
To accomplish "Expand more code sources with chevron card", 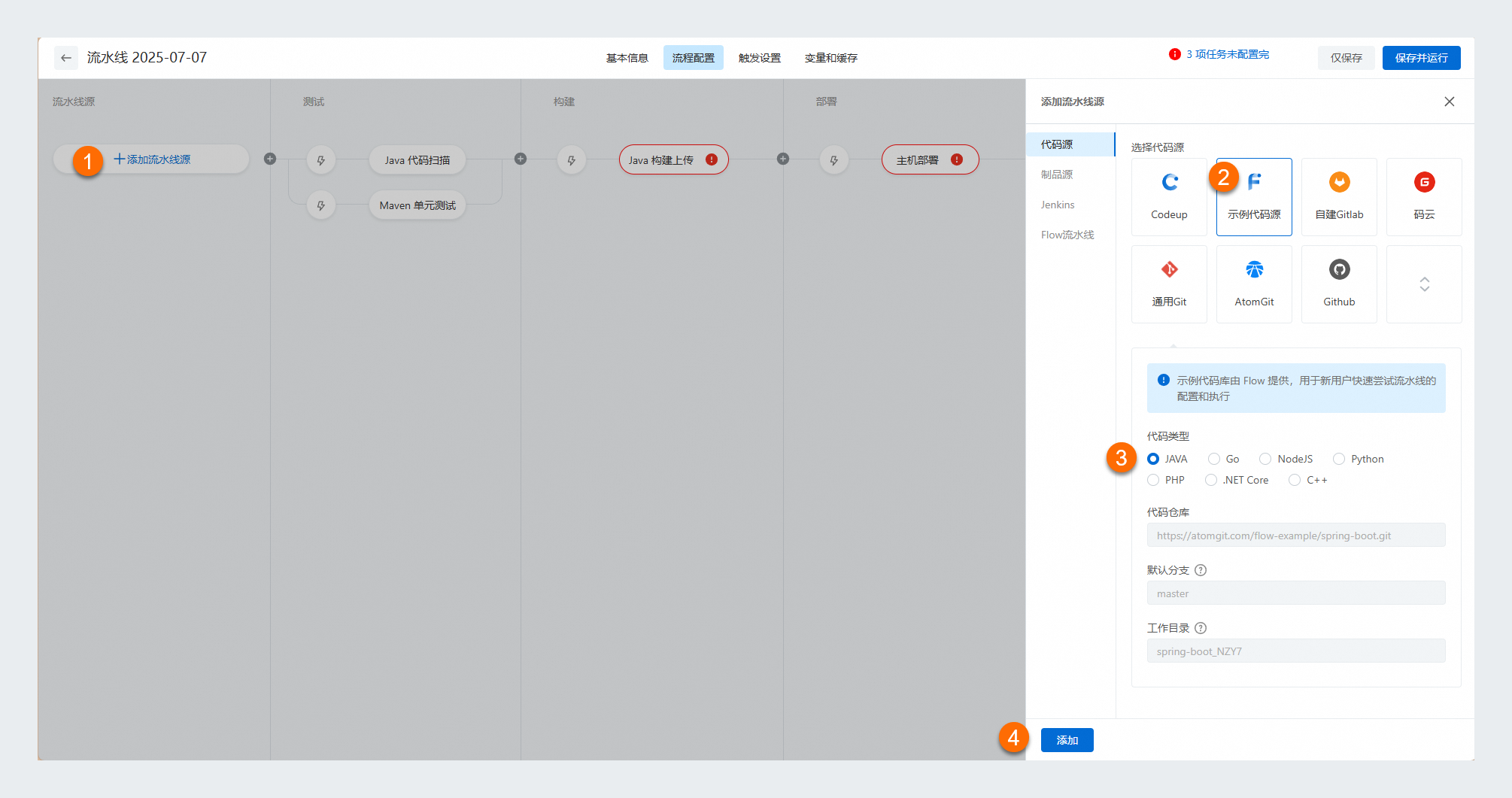I will [x=1424, y=284].
